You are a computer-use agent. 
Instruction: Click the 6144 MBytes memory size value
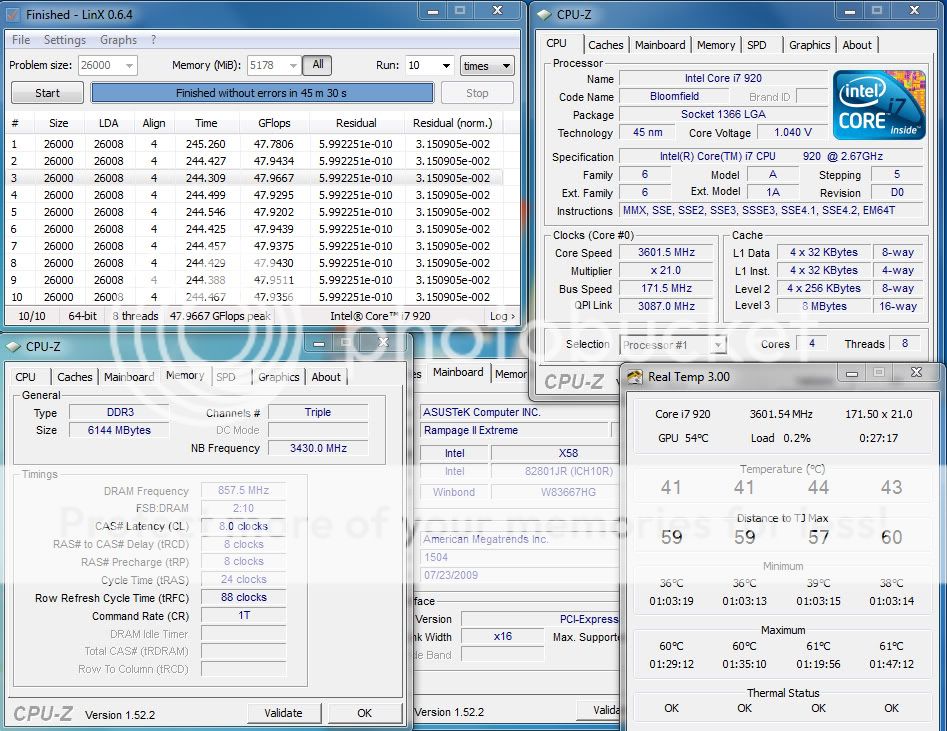119,430
